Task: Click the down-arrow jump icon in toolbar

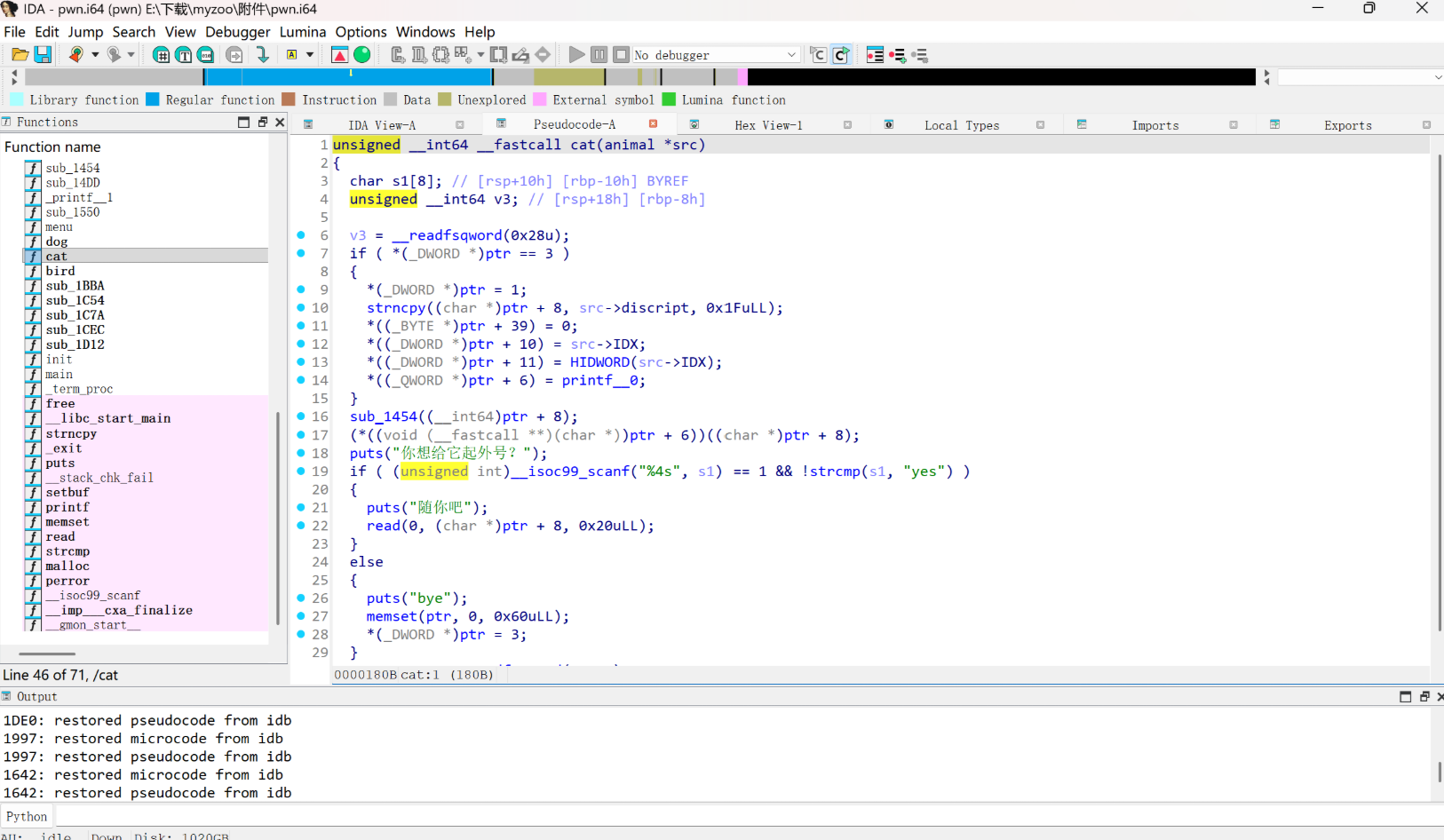Action: pos(262,55)
